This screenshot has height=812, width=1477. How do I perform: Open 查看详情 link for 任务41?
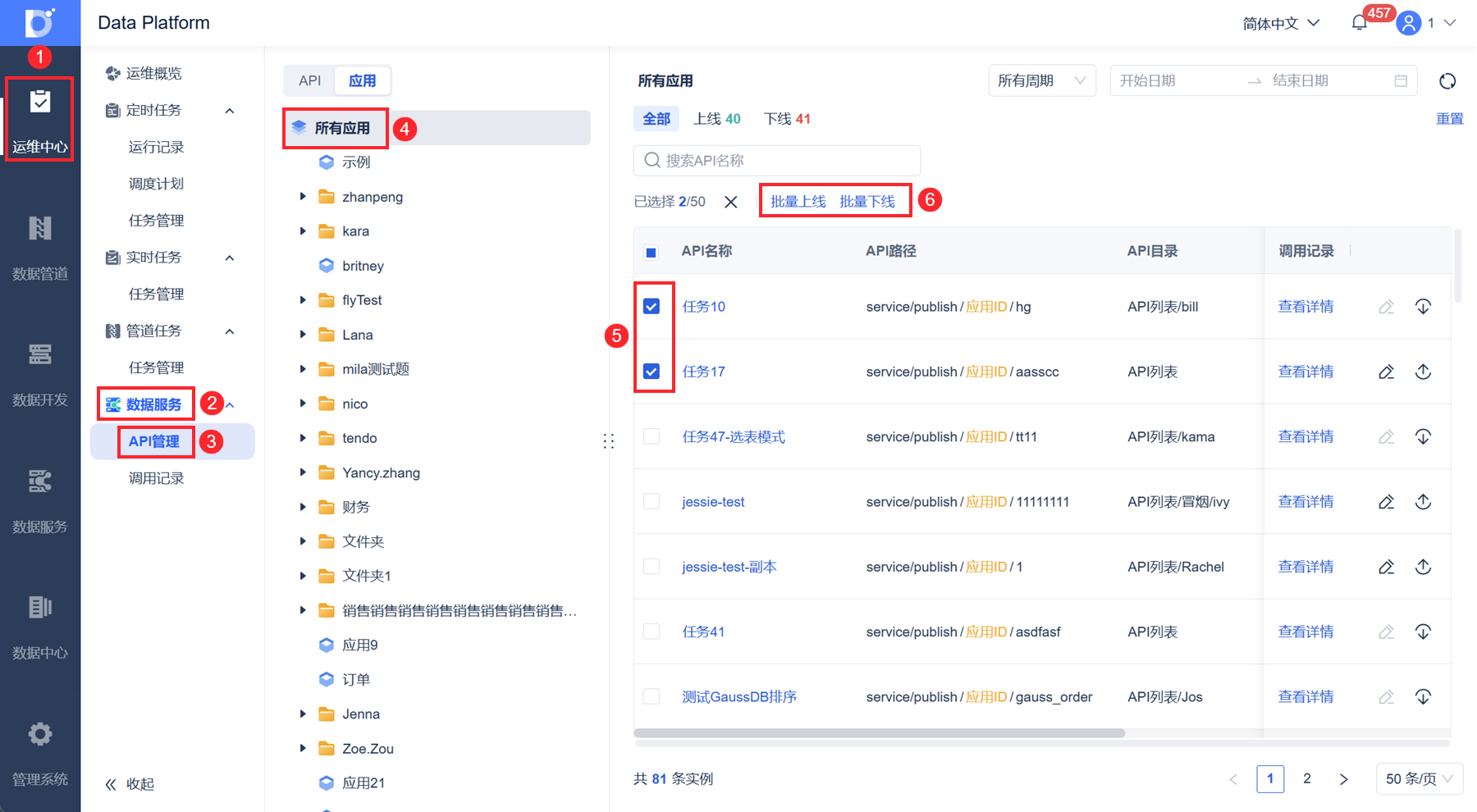[x=1306, y=632]
